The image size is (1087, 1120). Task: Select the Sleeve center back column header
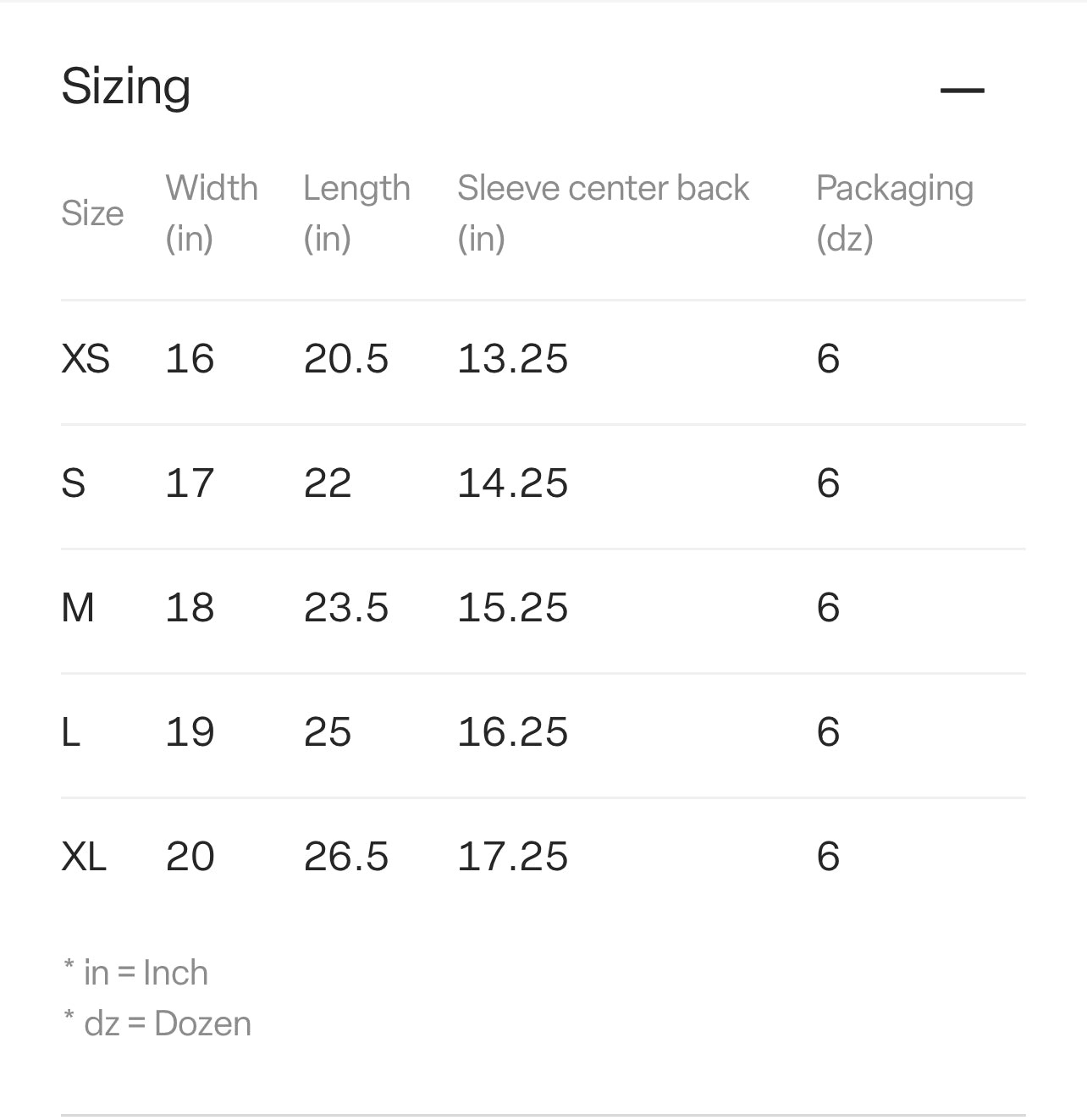coord(603,212)
